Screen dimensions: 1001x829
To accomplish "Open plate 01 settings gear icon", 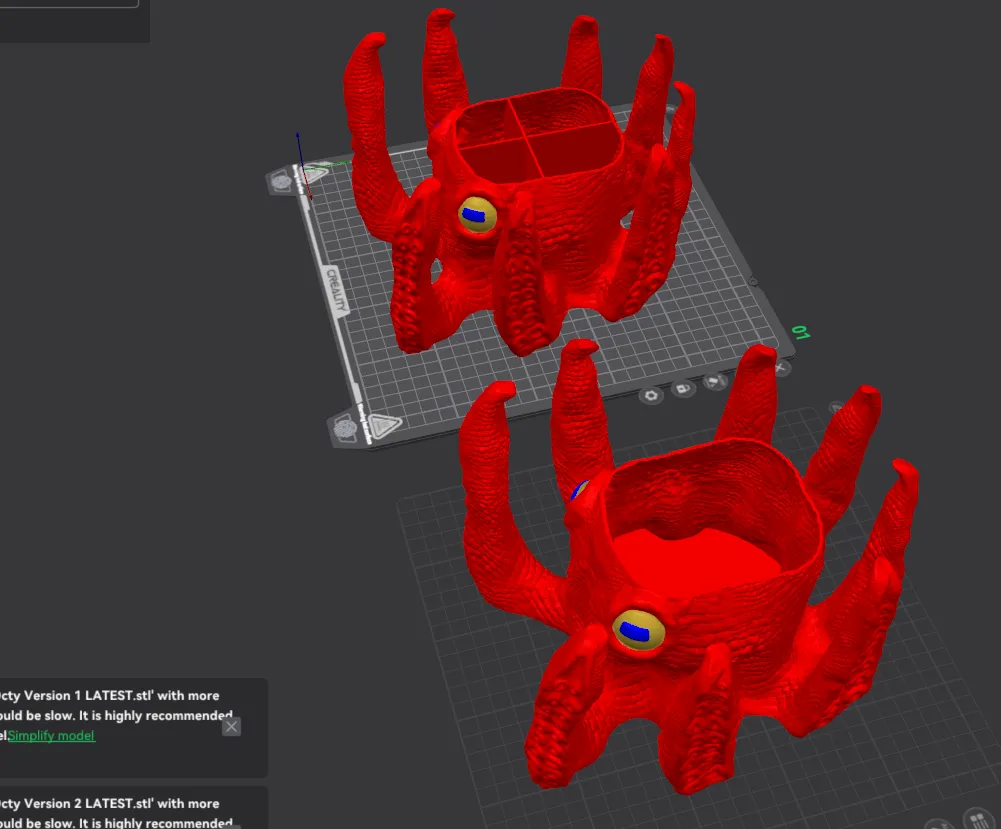I will click(651, 396).
